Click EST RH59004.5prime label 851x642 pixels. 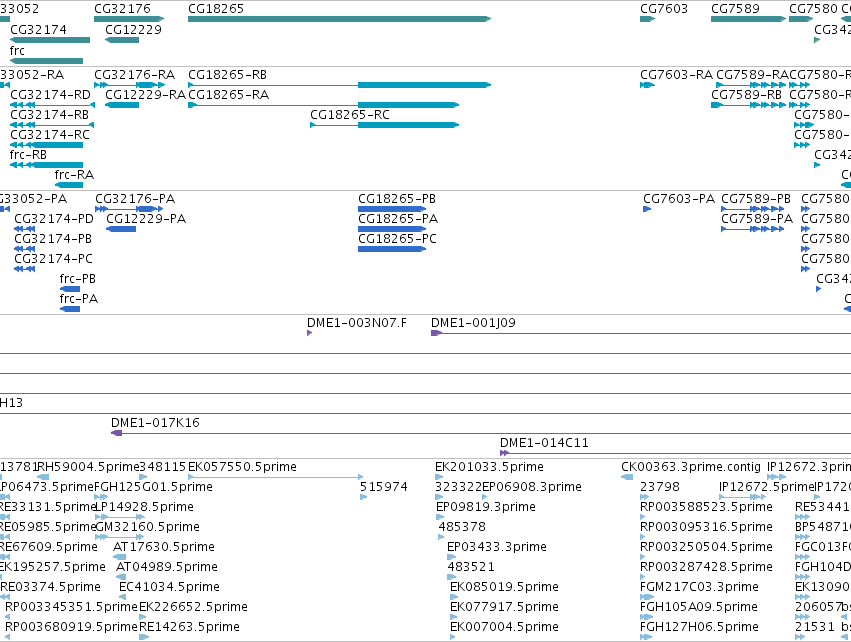pyautogui.click(x=88, y=467)
